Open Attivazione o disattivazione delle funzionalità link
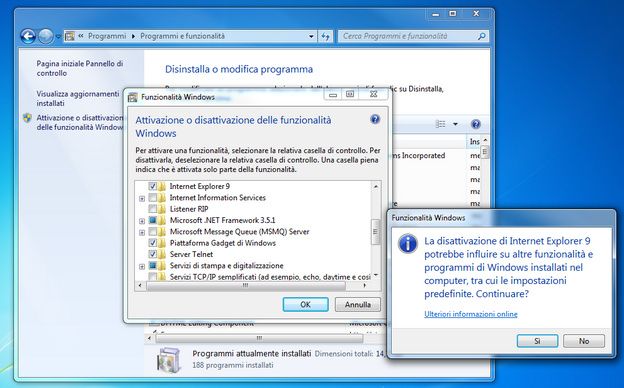Image resolution: width=624 pixels, height=388 pixels. coord(80,123)
